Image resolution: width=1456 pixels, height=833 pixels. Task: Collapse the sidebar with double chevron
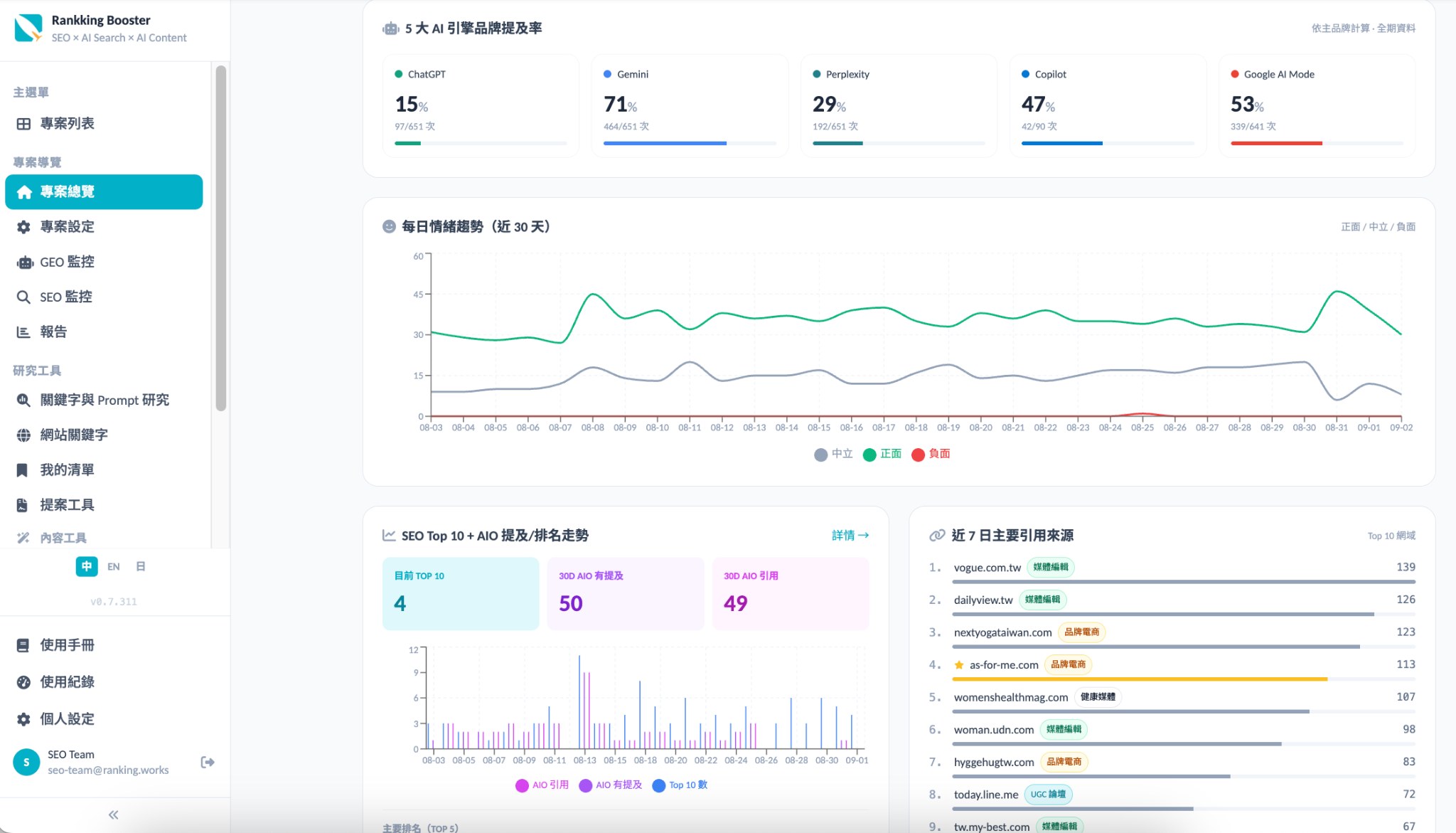click(114, 815)
